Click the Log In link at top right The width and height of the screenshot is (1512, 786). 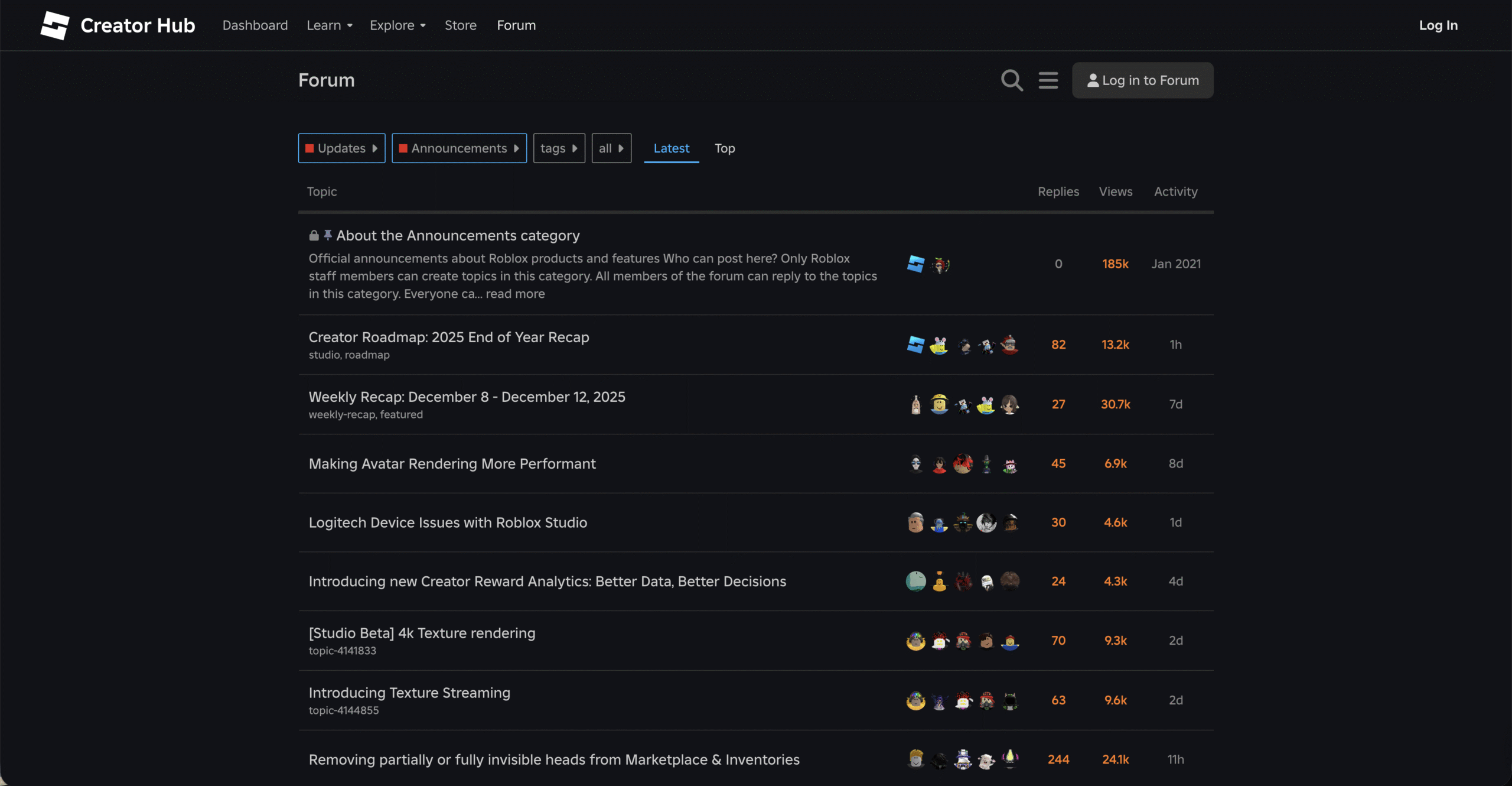1438,25
